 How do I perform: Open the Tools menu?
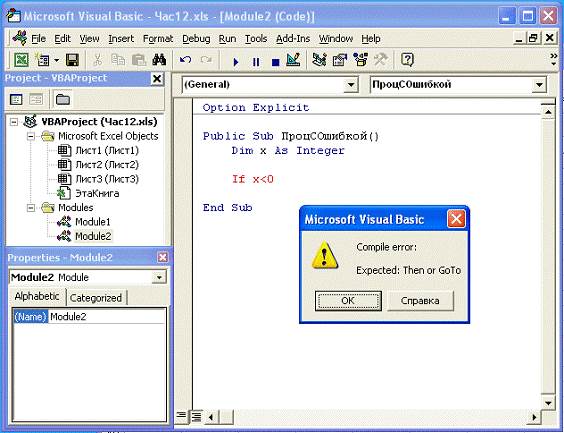coord(256,38)
